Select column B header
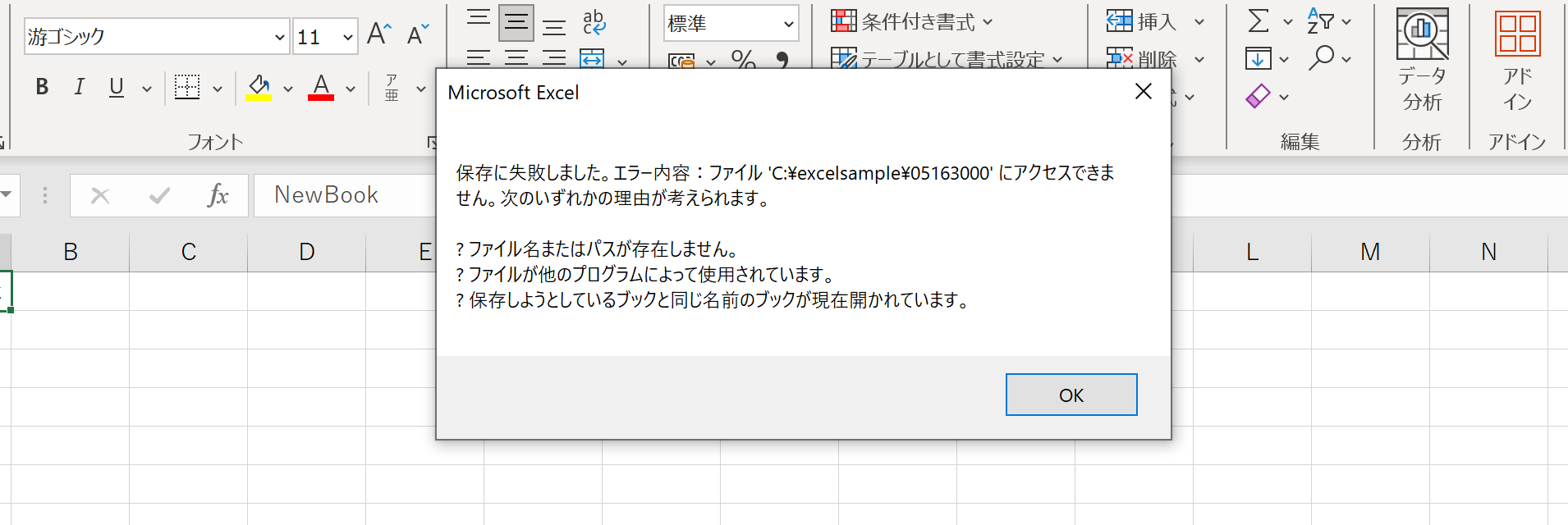This screenshot has height=525, width=1568. click(71, 252)
